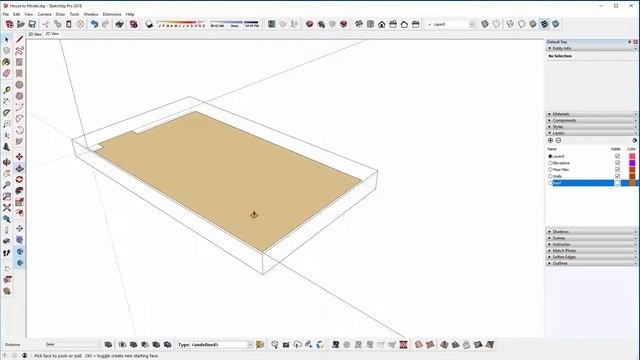The image size is (640, 360).
Task: Choose the Polygon tool
Action: [19, 96]
